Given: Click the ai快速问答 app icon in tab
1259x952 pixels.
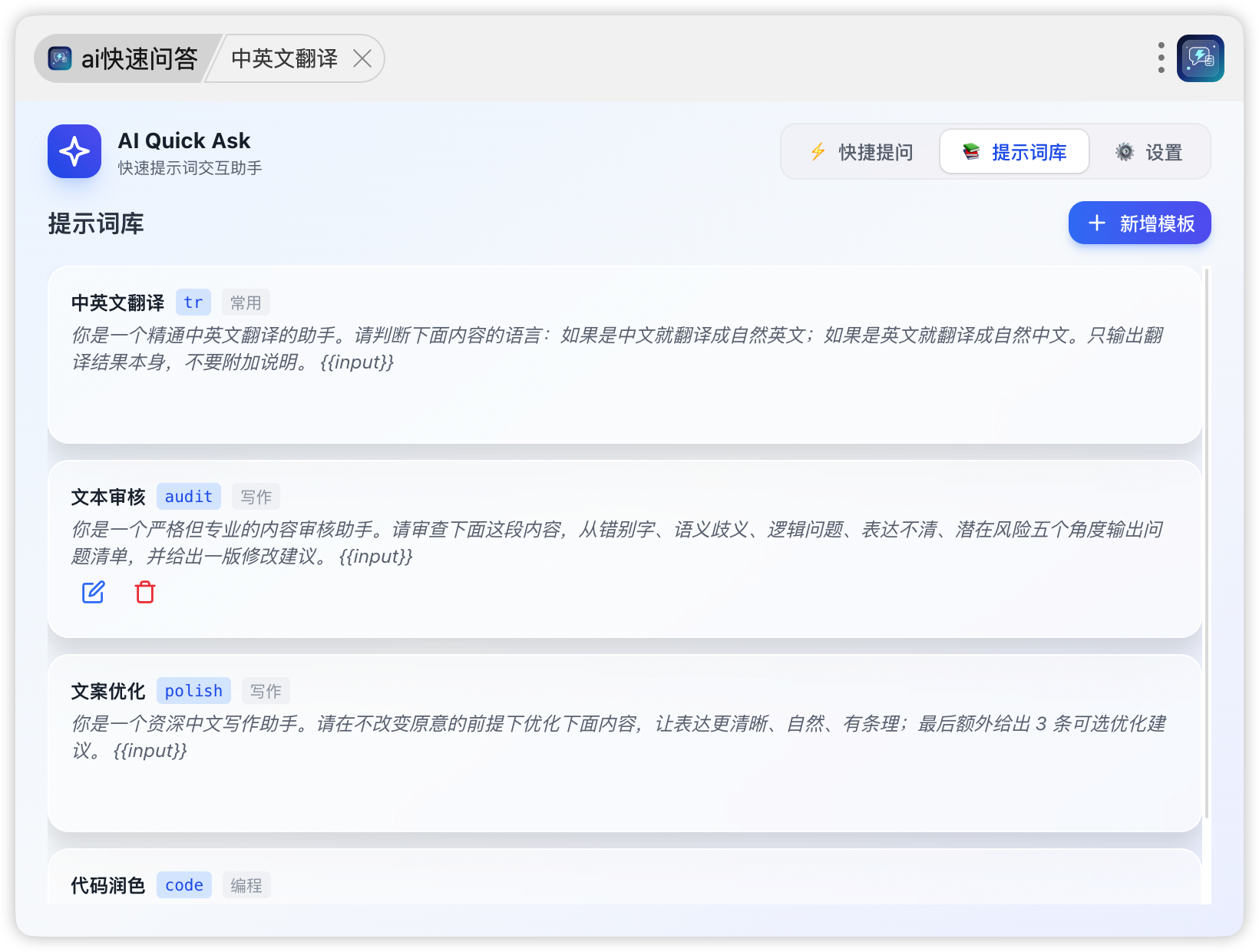Looking at the screenshot, I should tap(60, 58).
